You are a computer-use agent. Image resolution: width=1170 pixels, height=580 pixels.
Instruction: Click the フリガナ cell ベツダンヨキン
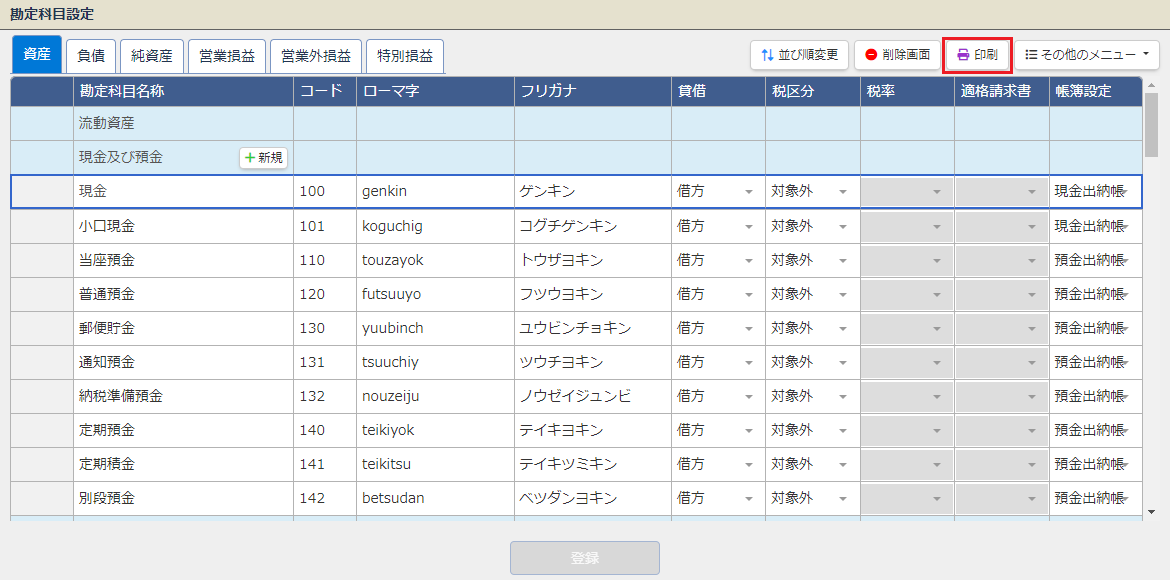click(592, 498)
